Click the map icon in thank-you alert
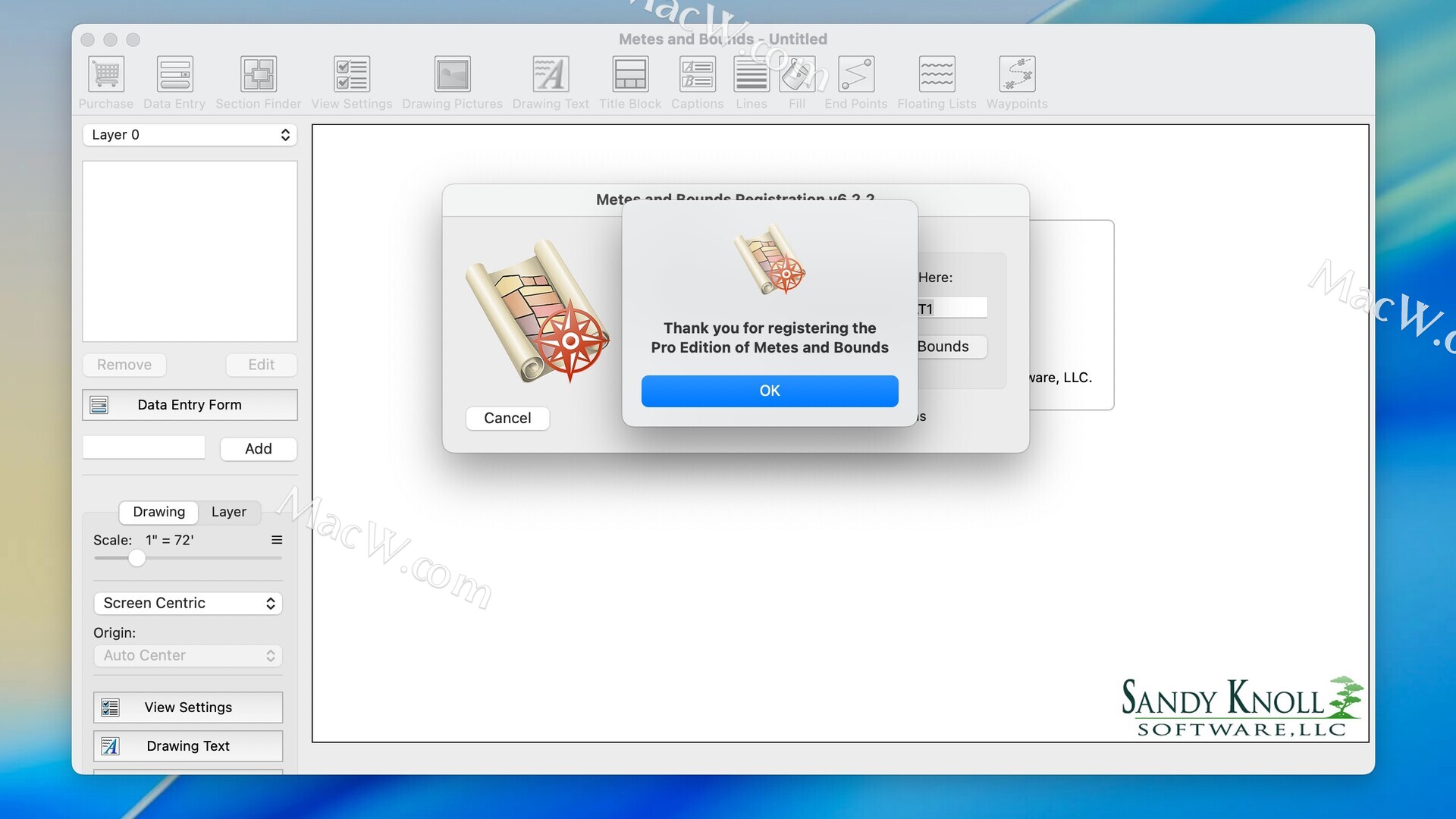Image resolution: width=1456 pixels, height=819 pixels. click(769, 259)
